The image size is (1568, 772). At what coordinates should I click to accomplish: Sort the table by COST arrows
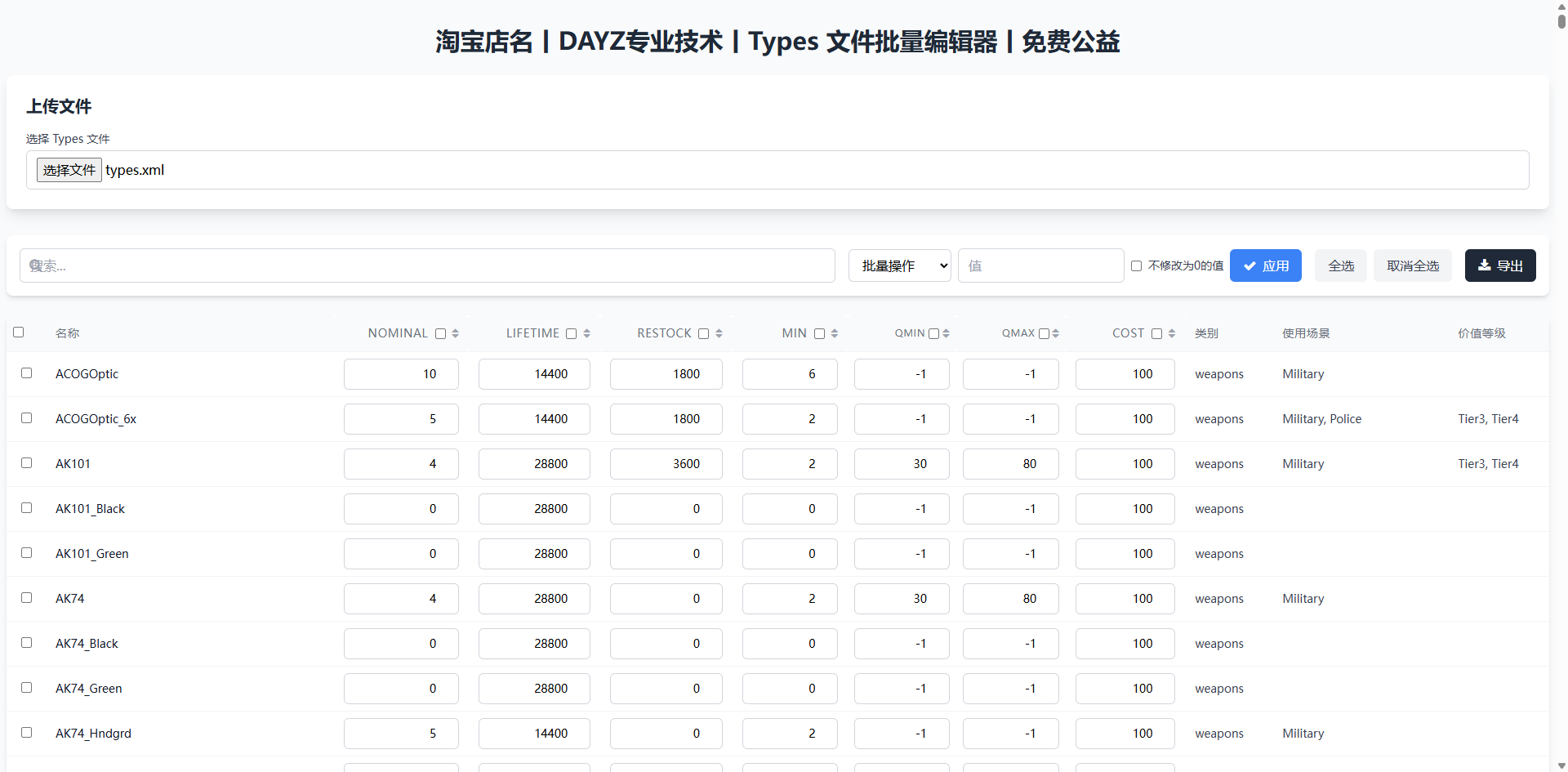(1171, 333)
